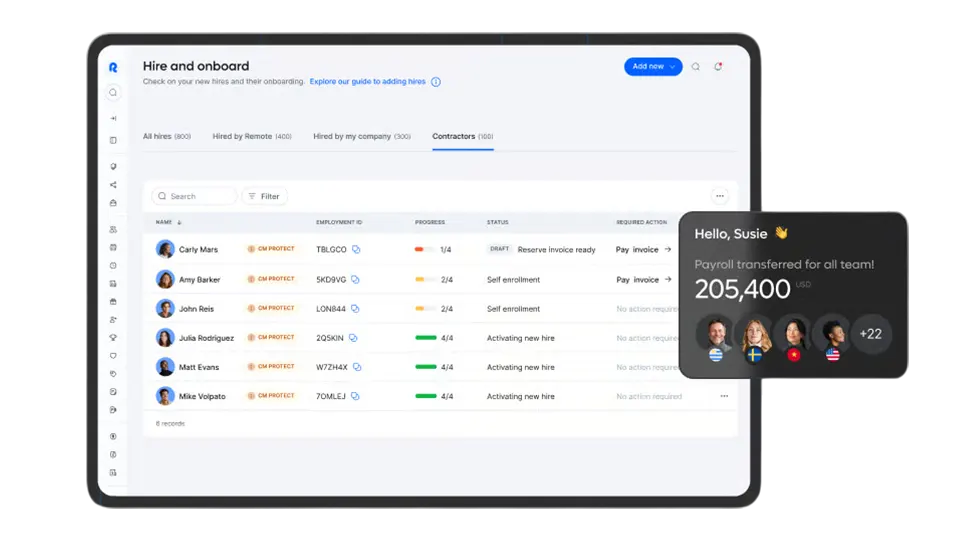
Task: Click the +22 team members badge
Action: click(871, 334)
